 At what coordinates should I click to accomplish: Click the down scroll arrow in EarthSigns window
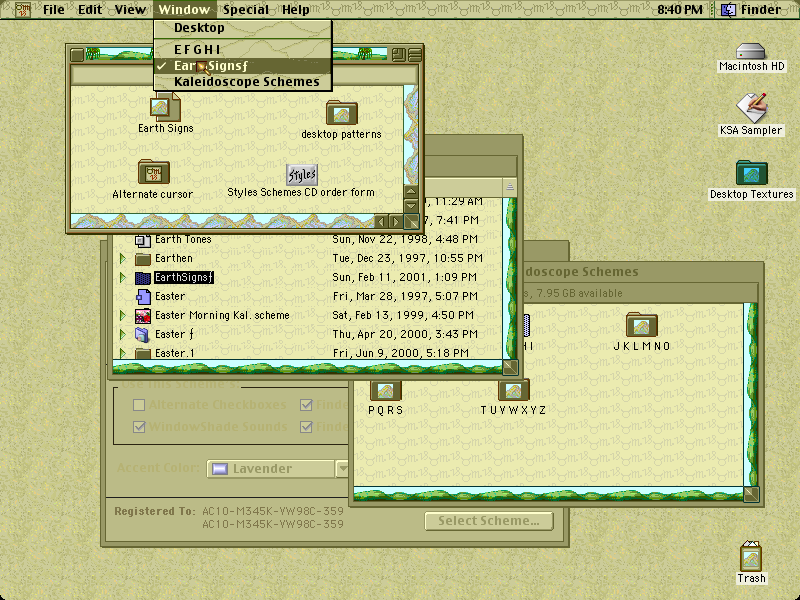tap(411, 206)
